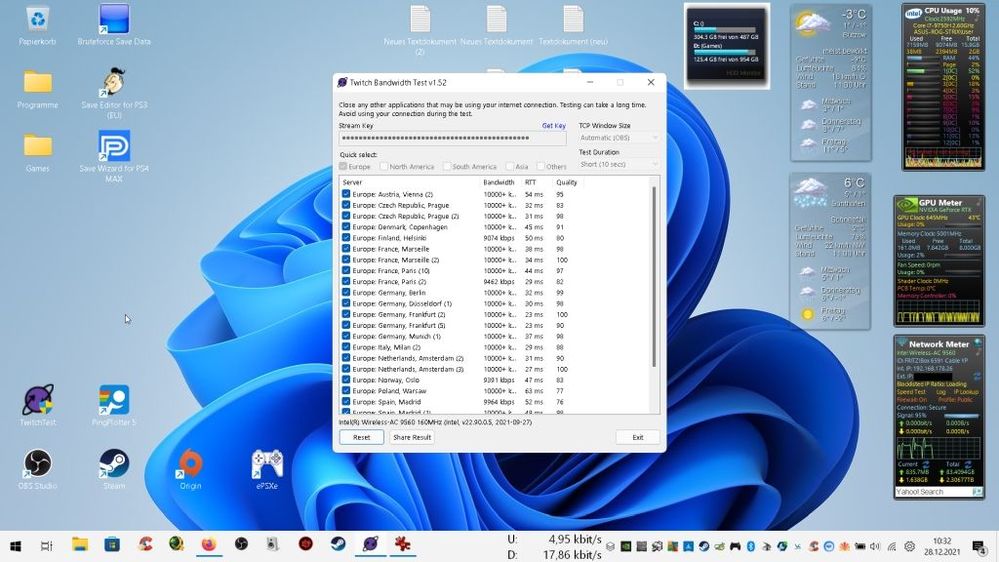Open the Papierkorb recycle bin
Image resolution: width=999 pixels, height=562 pixels.
click(x=38, y=20)
